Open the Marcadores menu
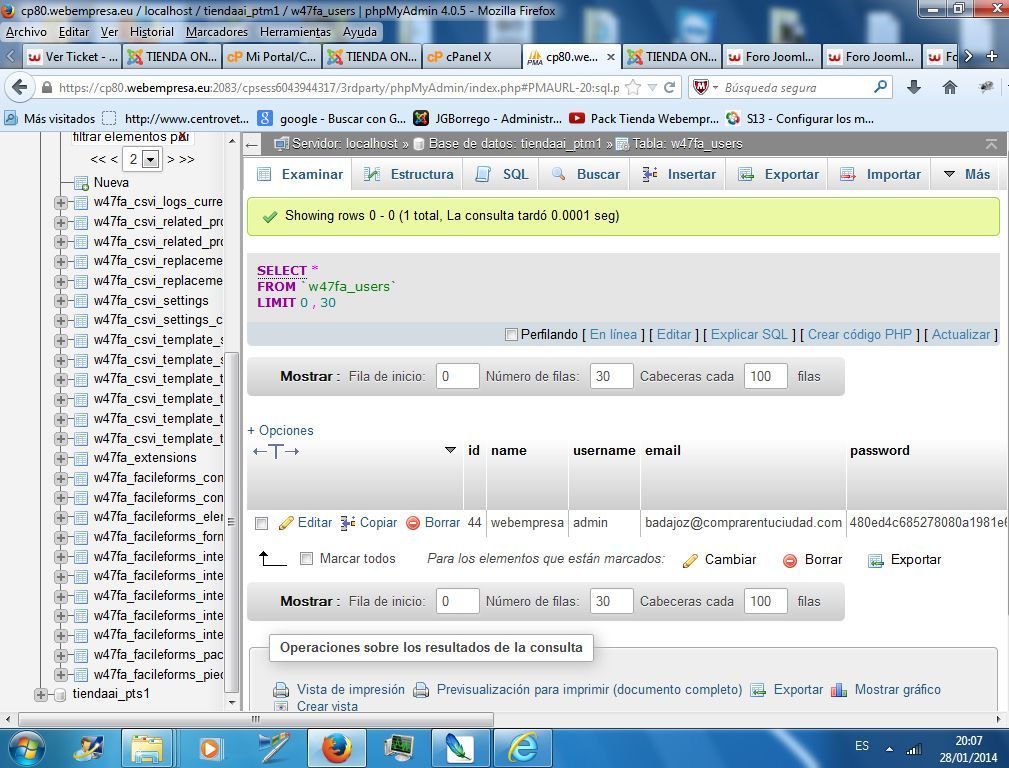1009x768 pixels. 217,32
